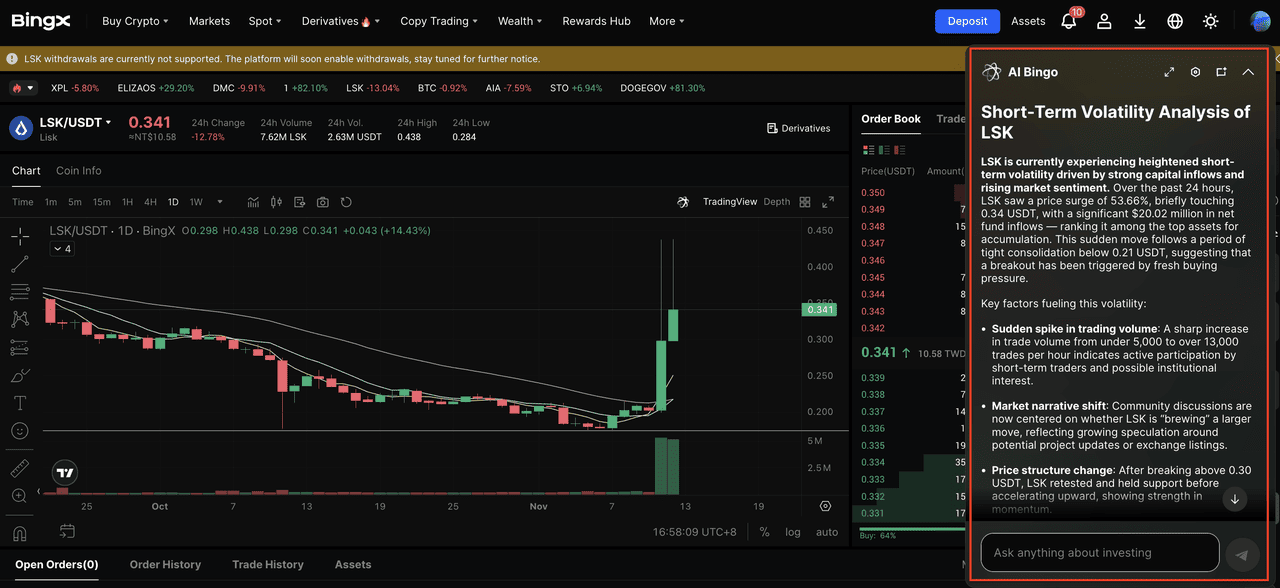Viewport: 1280px width, 588px height.
Task: Toggle percent scale on price axis
Action: coord(765,532)
